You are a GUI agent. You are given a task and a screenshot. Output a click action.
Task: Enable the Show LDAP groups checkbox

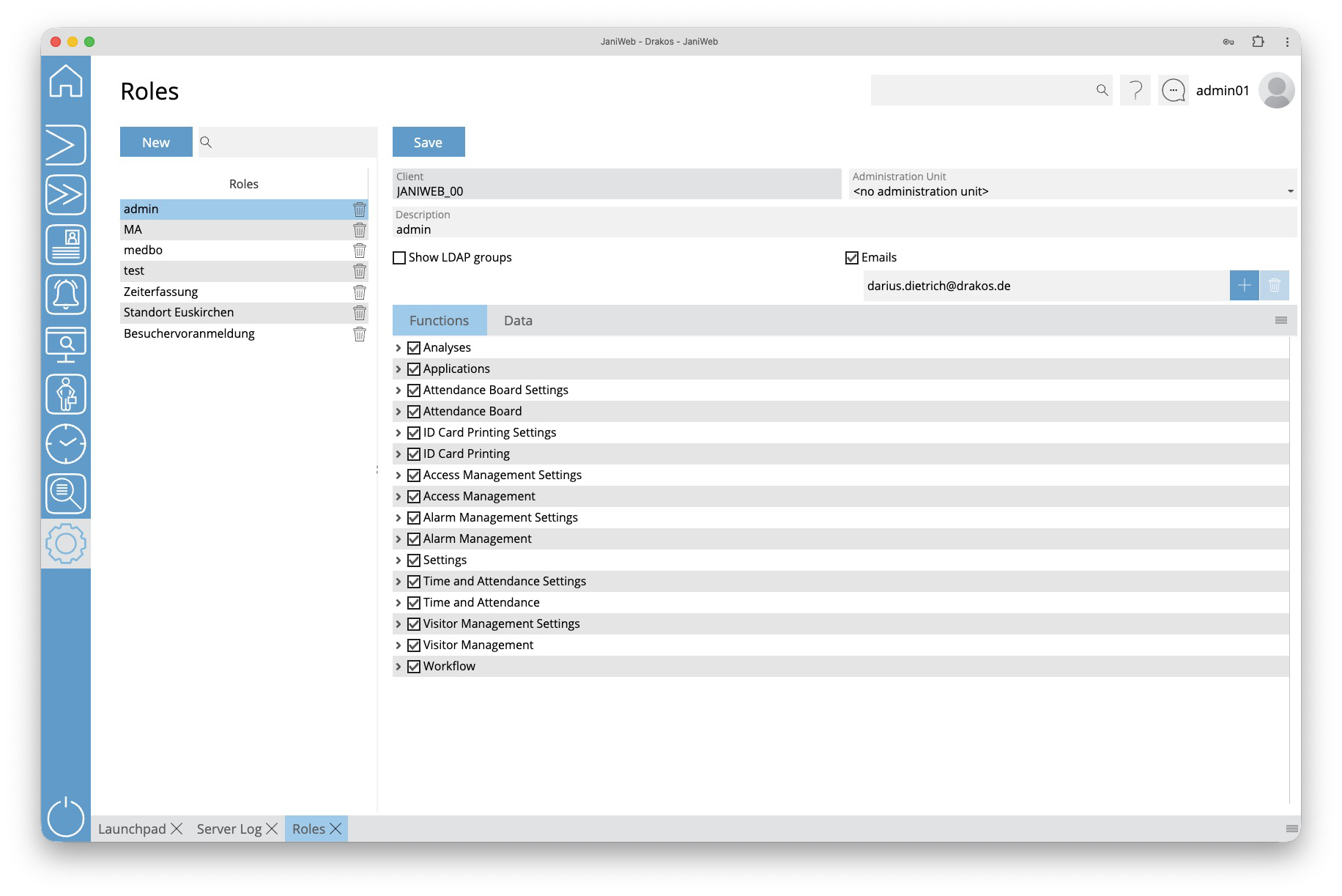[x=399, y=258]
